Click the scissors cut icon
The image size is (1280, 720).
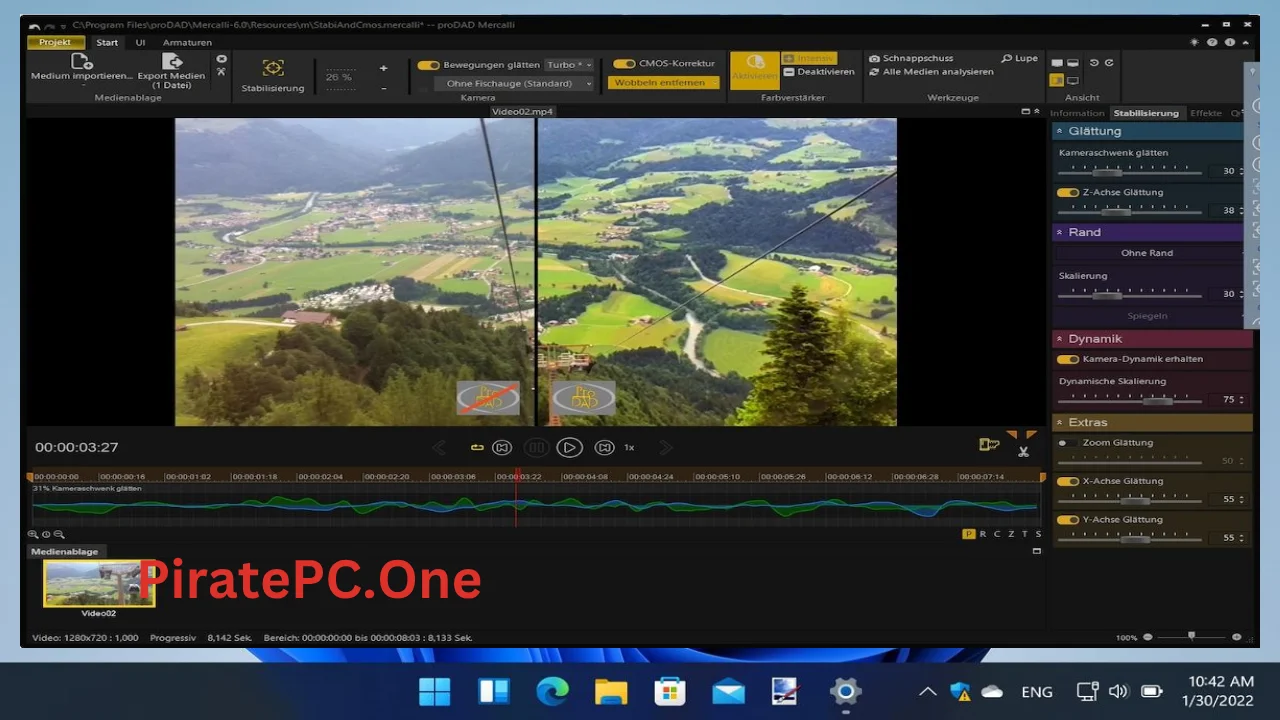(1023, 452)
